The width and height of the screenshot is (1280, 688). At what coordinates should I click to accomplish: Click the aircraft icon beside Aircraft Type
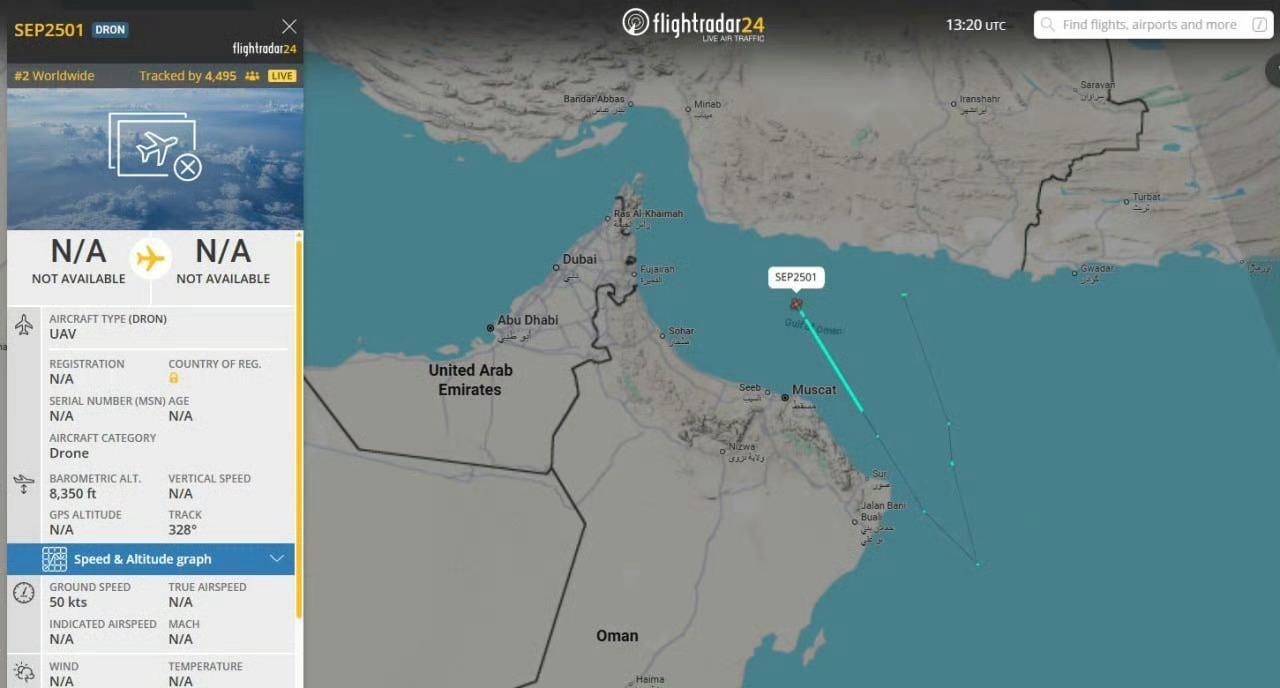pos(24,325)
